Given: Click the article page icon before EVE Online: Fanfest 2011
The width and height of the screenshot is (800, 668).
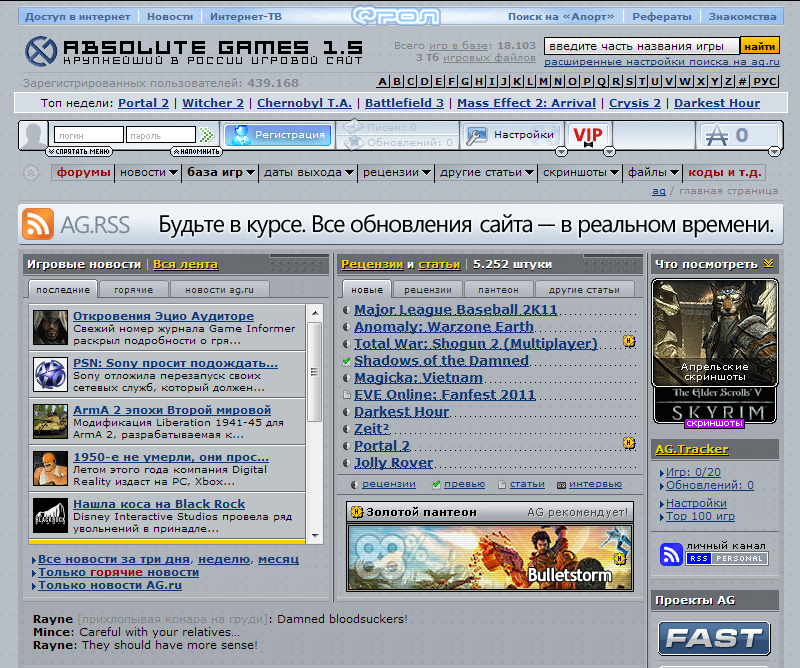Looking at the screenshot, I should pos(346,395).
